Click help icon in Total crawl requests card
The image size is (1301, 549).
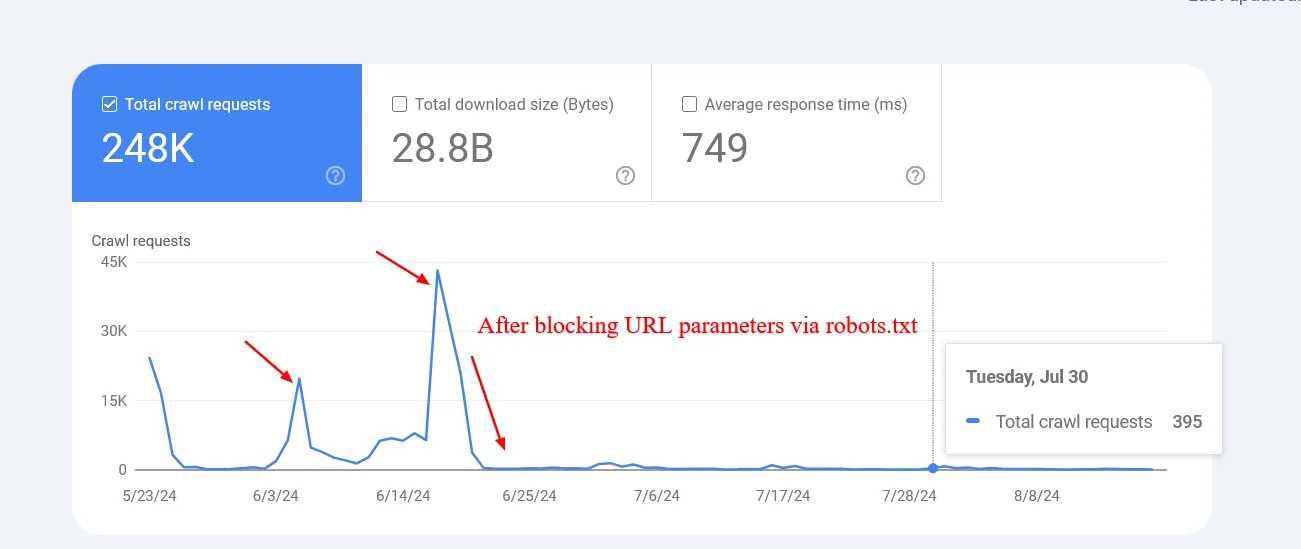tap(336, 176)
